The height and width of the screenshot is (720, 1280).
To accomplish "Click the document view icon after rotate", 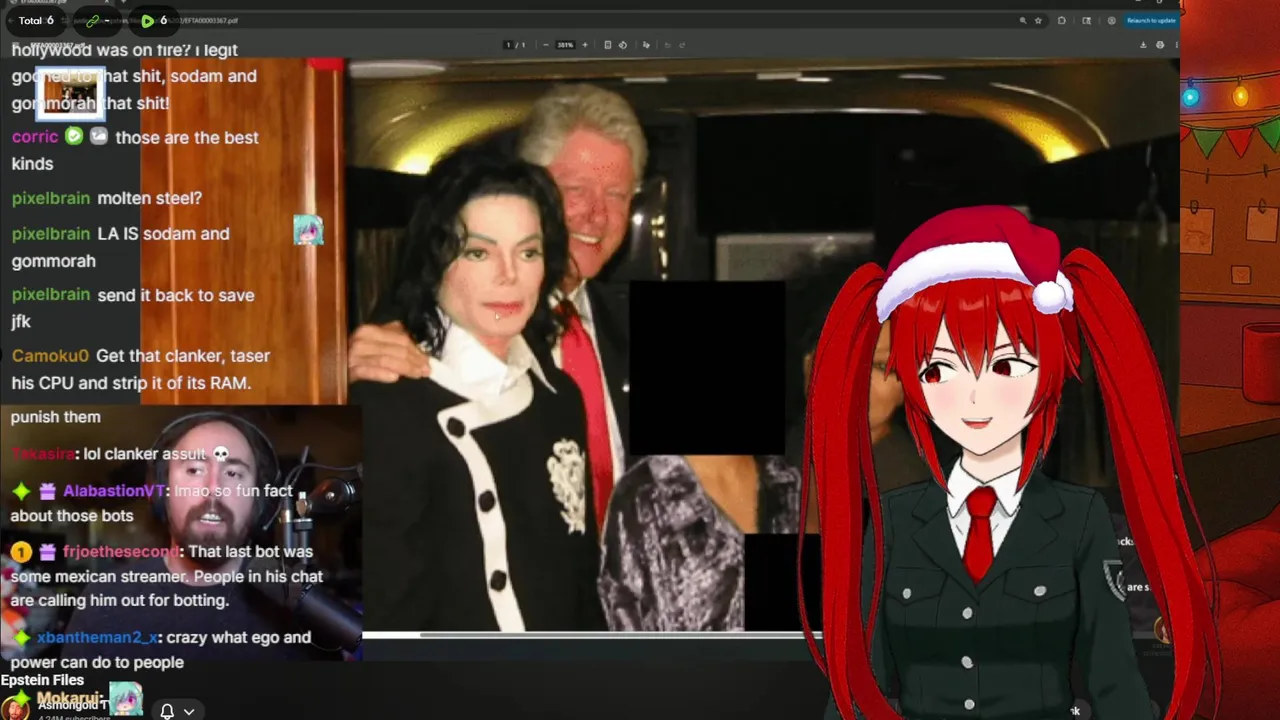I will [x=646, y=45].
